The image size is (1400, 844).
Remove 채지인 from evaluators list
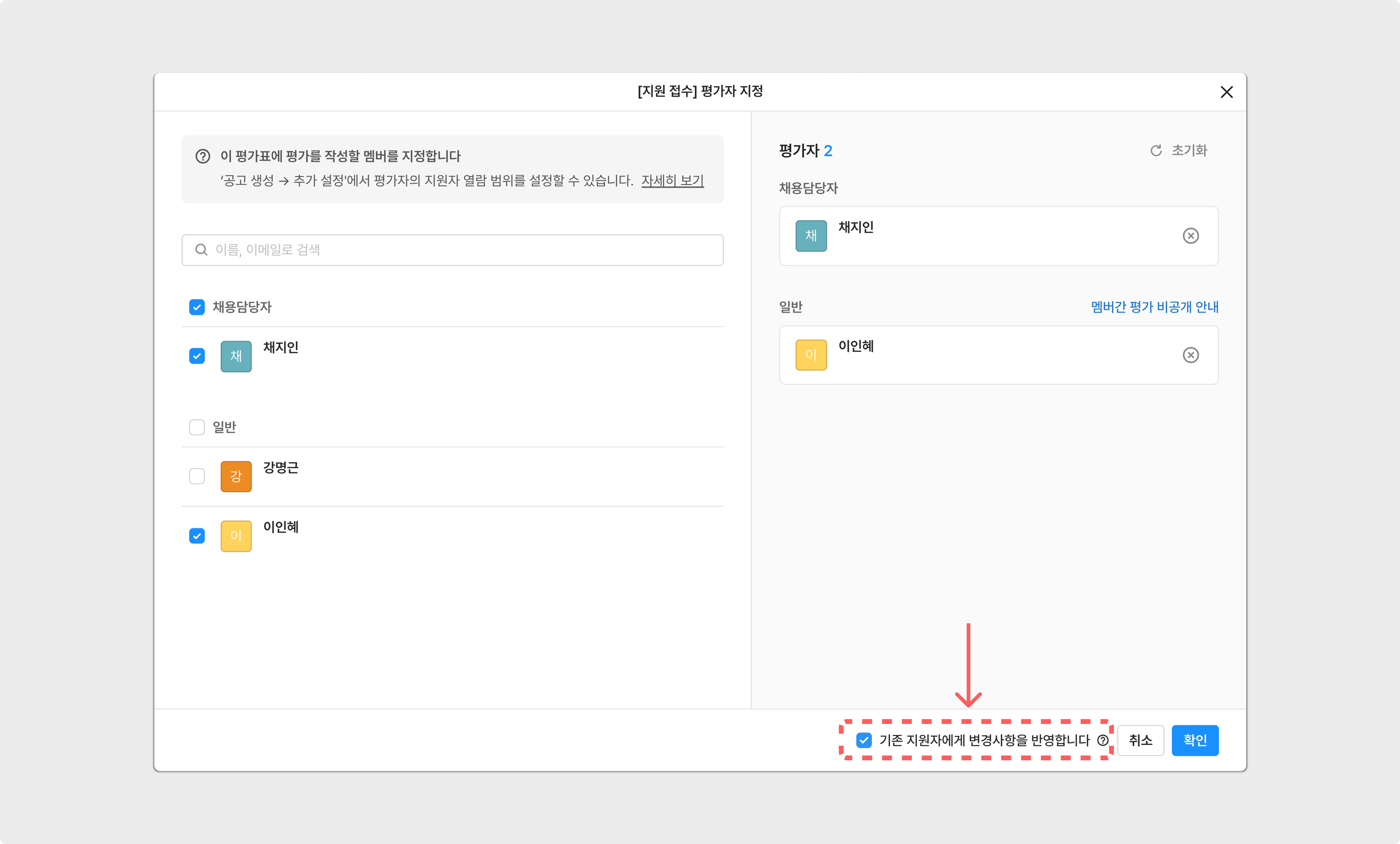[1190, 236]
